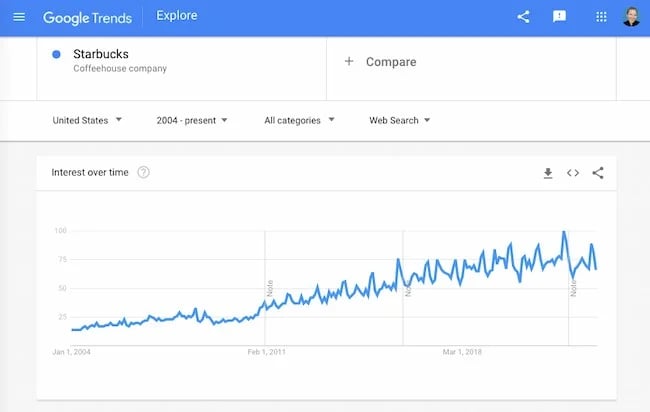
Task: Expand the United States region dropdown
Action: tap(87, 120)
